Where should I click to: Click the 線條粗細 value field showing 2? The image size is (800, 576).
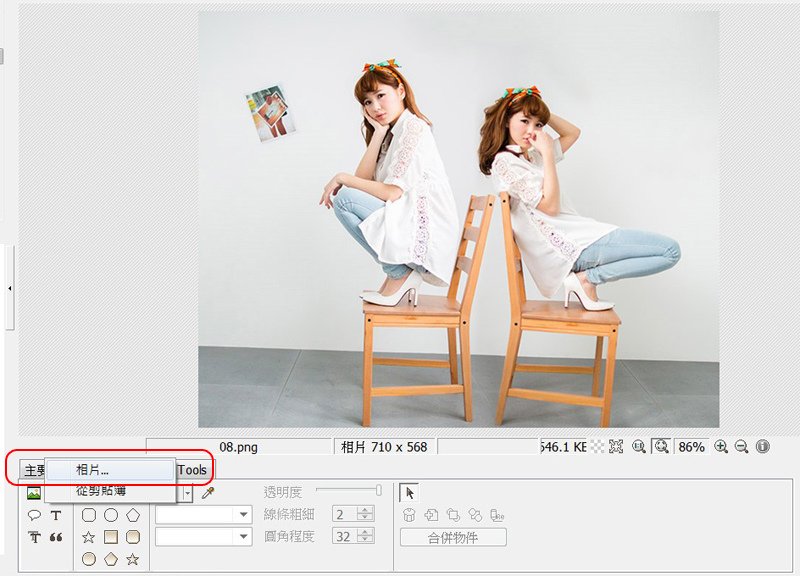[344, 514]
